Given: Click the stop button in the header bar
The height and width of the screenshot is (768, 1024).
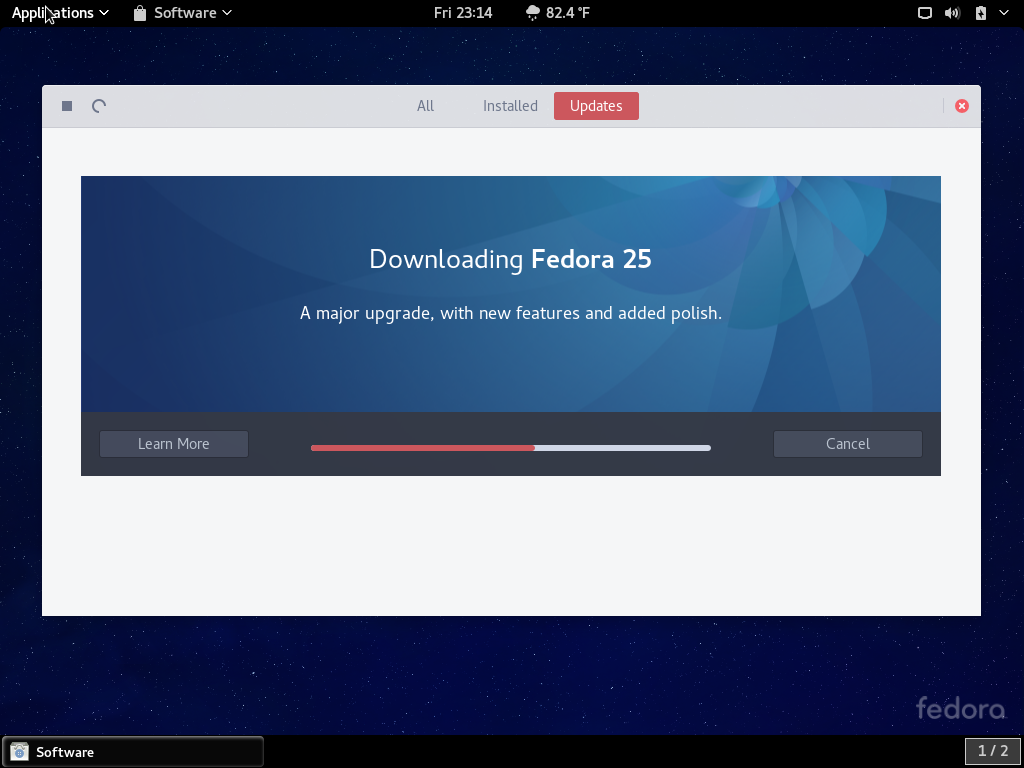Looking at the screenshot, I should (x=67, y=106).
